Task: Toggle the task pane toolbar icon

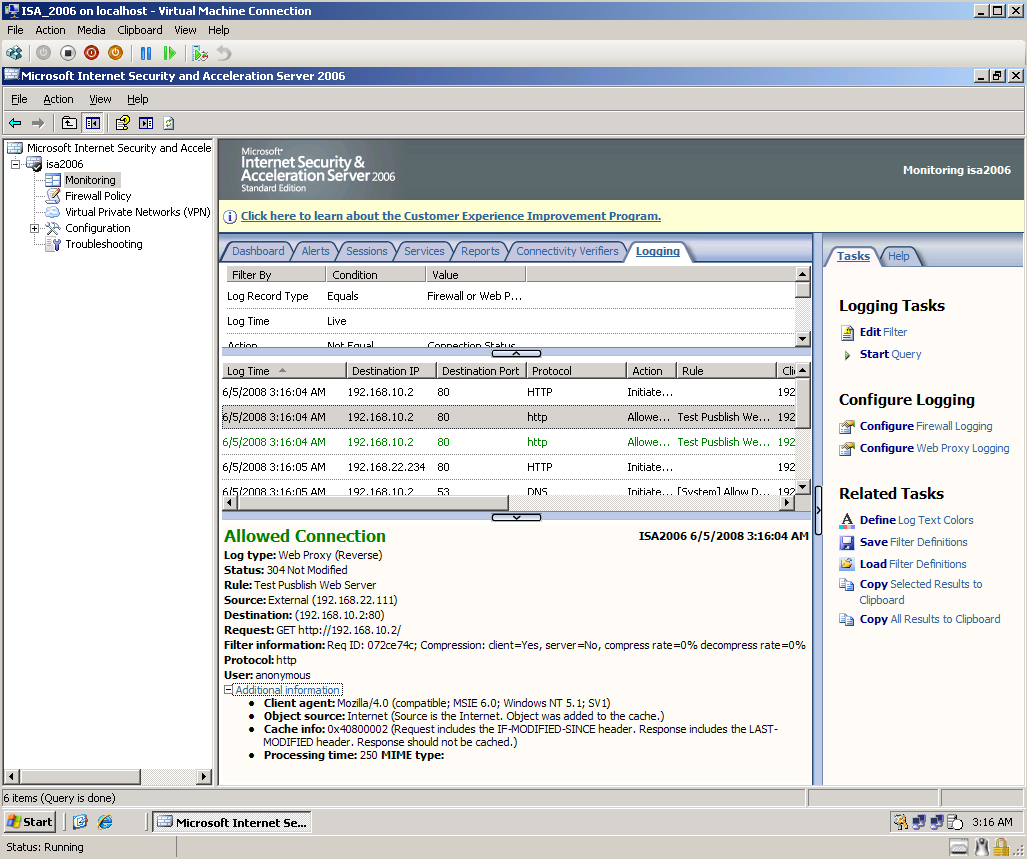Action: [146, 122]
